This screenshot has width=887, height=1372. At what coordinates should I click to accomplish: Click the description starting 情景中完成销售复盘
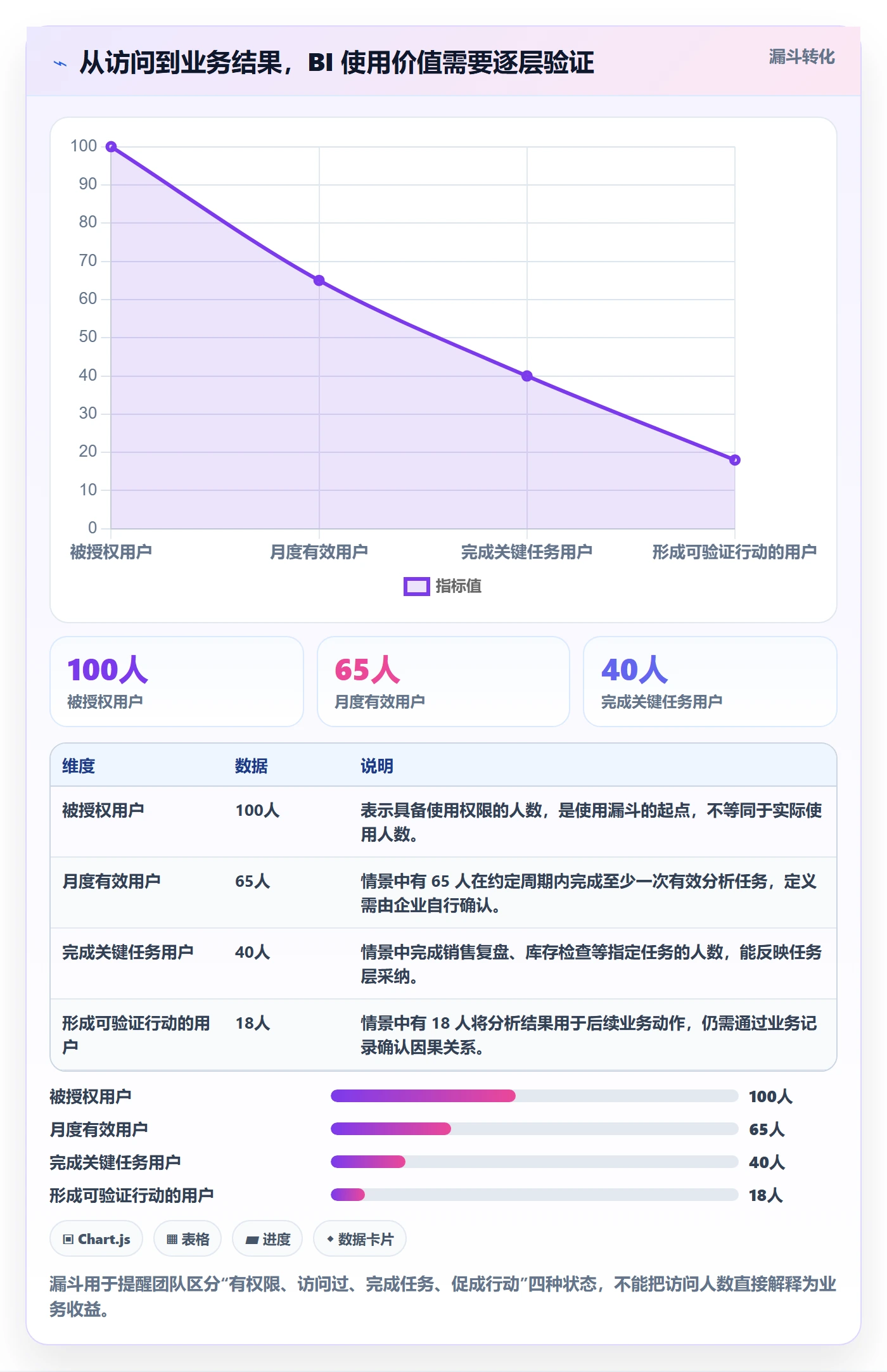tap(592, 964)
